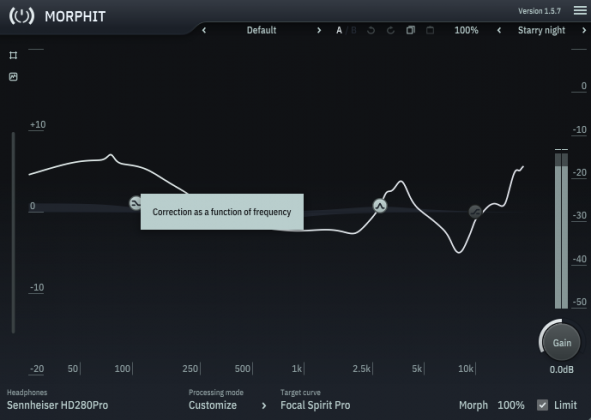Click the Gain knob
Image resolution: width=591 pixels, height=420 pixels.
coord(562,342)
